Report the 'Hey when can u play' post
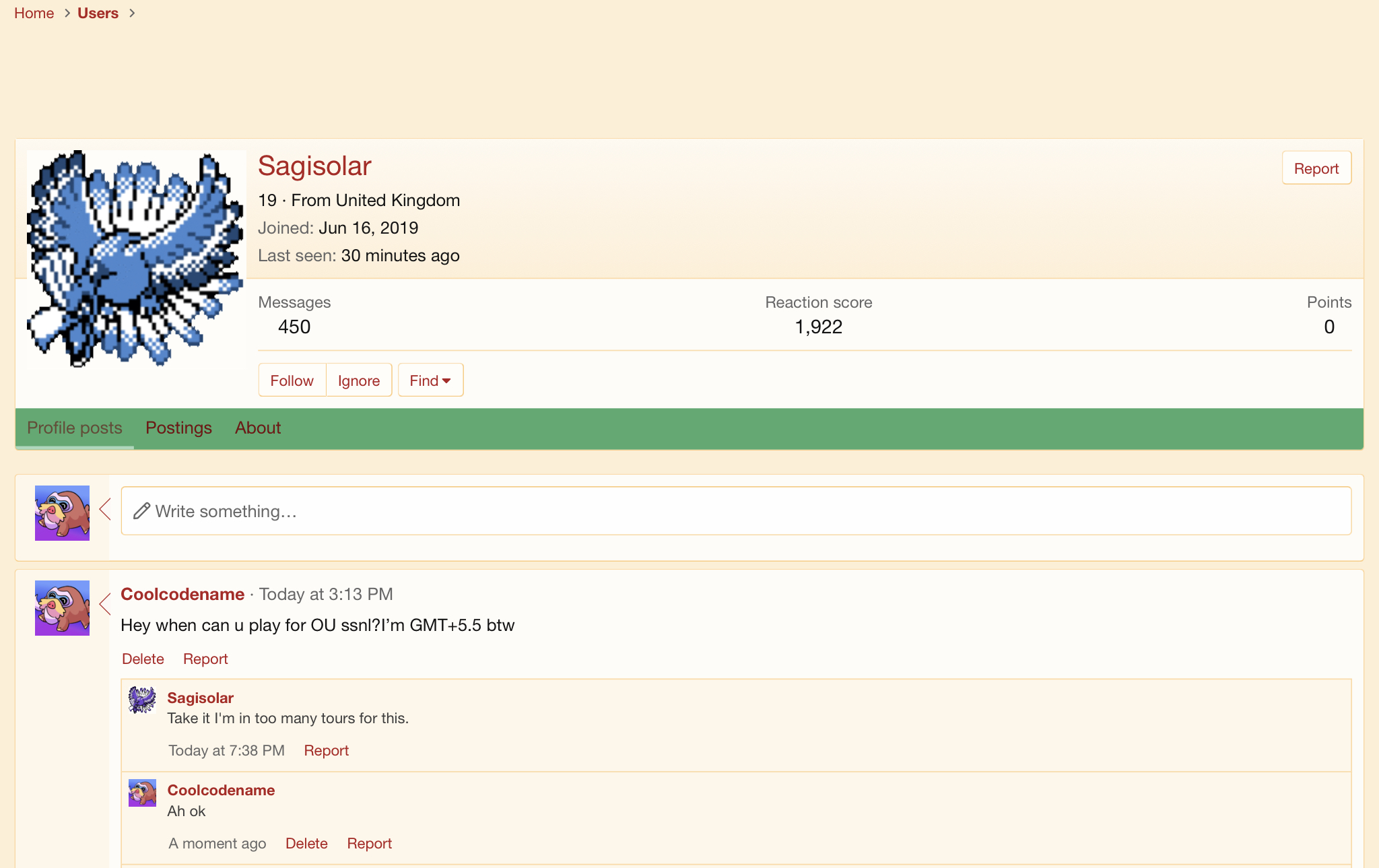This screenshot has height=868, width=1379. click(x=205, y=659)
